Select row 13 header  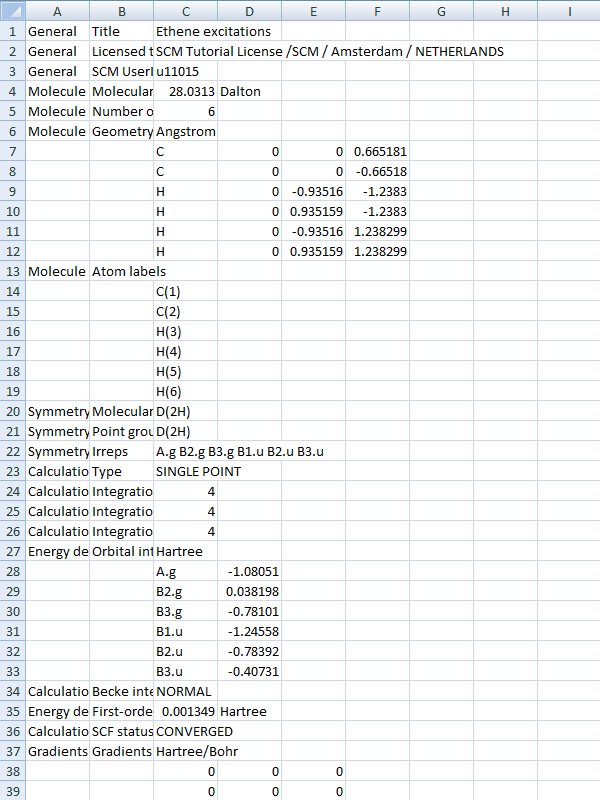click(12, 271)
